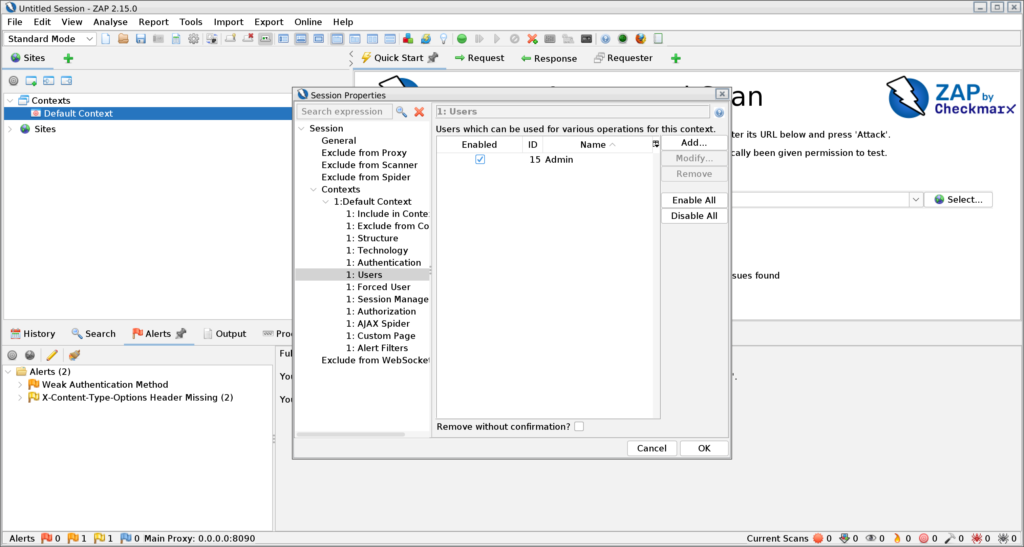
Task: Click the hammer status icon in footer
Action: (x=950, y=539)
